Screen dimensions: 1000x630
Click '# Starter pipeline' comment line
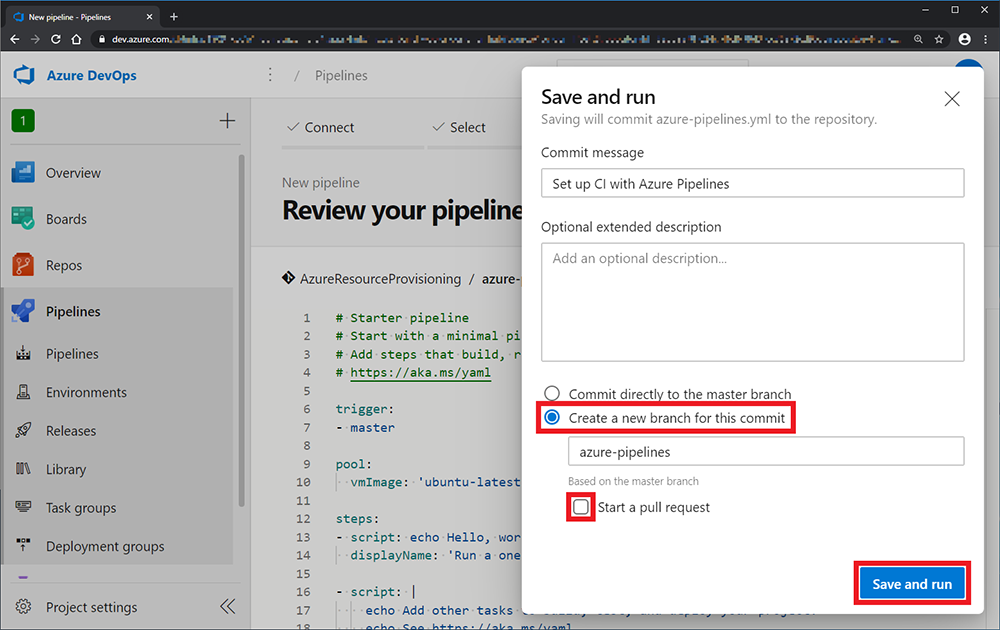click(402, 318)
